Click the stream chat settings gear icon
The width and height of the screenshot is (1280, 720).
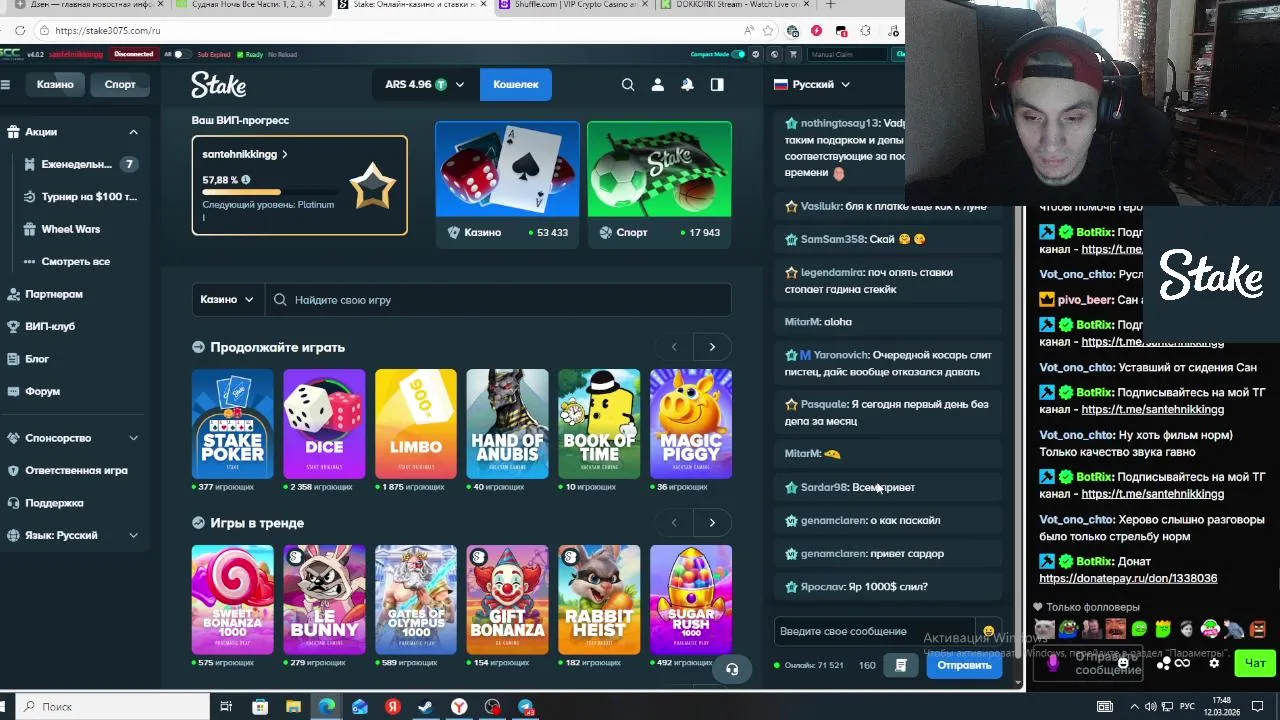pos(1214,662)
